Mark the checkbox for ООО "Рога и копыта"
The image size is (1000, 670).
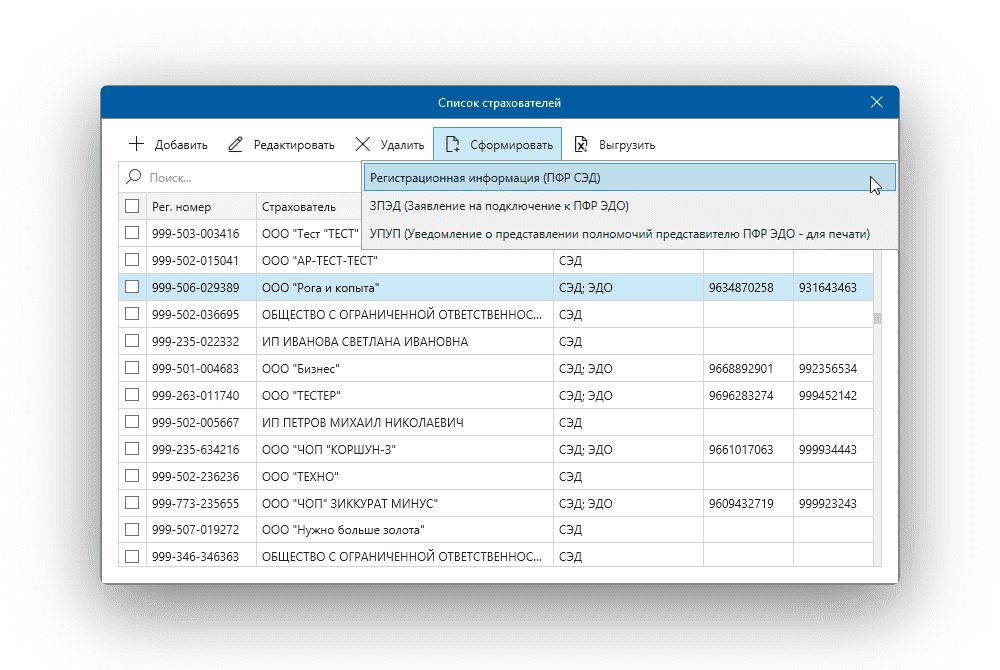pyautogui.click(x=132, y=287)
